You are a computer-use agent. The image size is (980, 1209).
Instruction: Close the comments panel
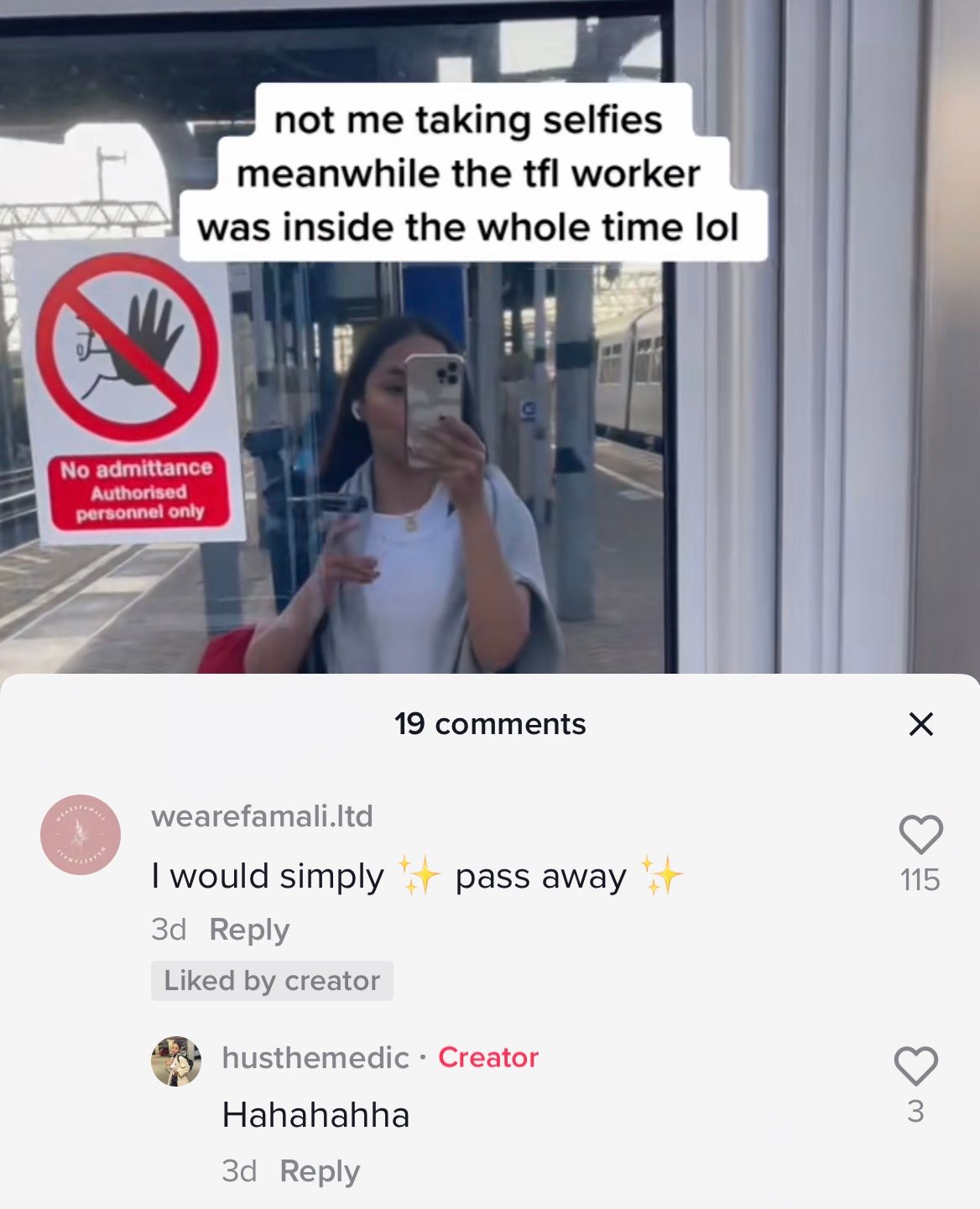920,723
